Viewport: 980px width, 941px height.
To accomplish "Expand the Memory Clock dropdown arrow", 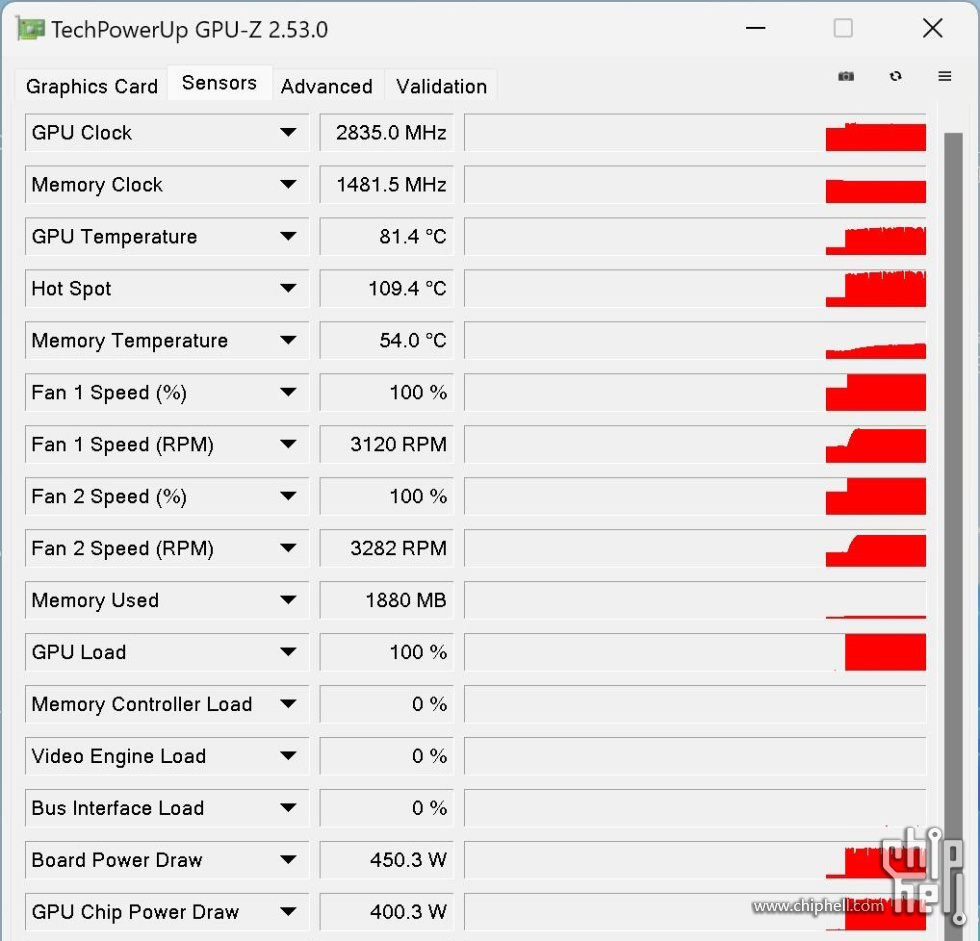I will click(x=288, y=184).
